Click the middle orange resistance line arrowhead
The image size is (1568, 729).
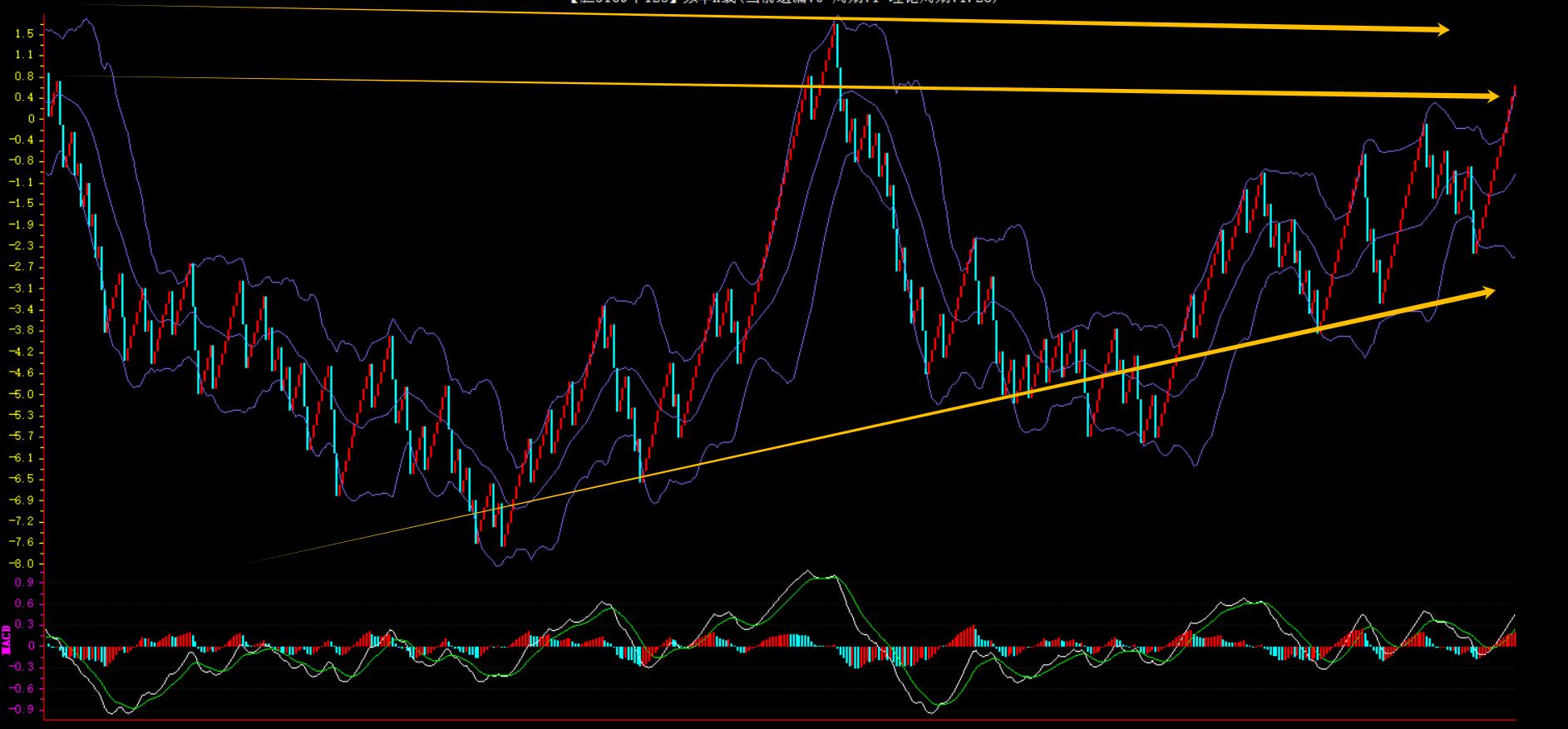[x=1491, y=96]
